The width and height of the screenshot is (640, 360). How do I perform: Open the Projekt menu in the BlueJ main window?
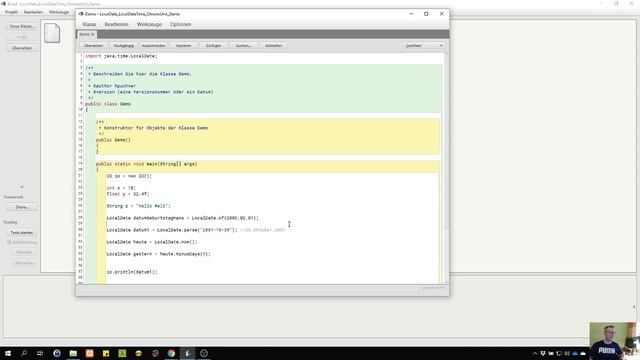(11, 12)
